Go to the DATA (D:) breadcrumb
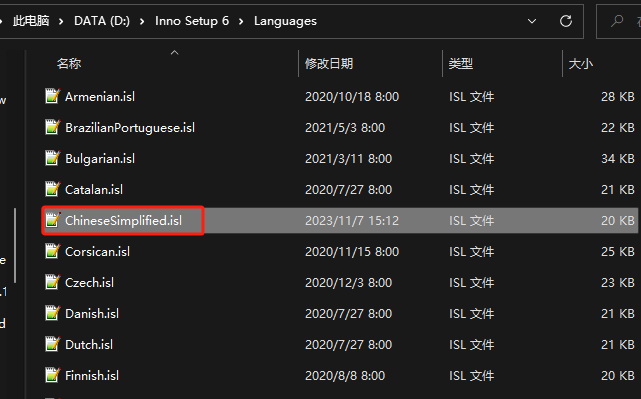 tap(102, 21)
